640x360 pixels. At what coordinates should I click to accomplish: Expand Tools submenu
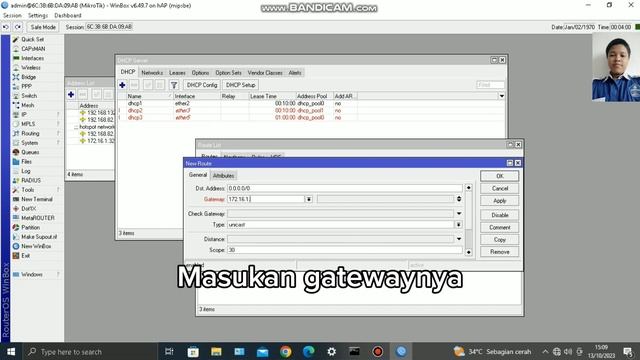click(37, 190)
